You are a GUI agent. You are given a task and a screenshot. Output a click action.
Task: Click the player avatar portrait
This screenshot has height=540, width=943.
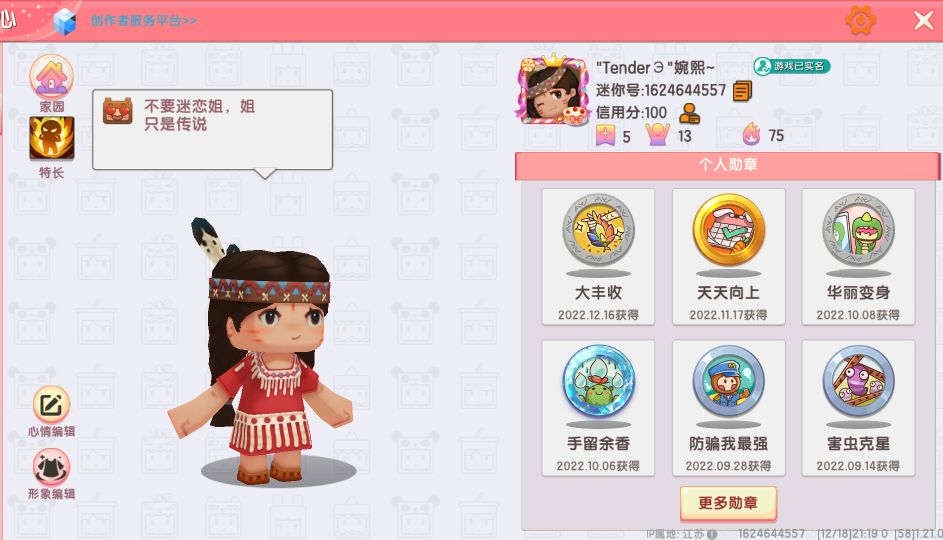click(552, 91)
